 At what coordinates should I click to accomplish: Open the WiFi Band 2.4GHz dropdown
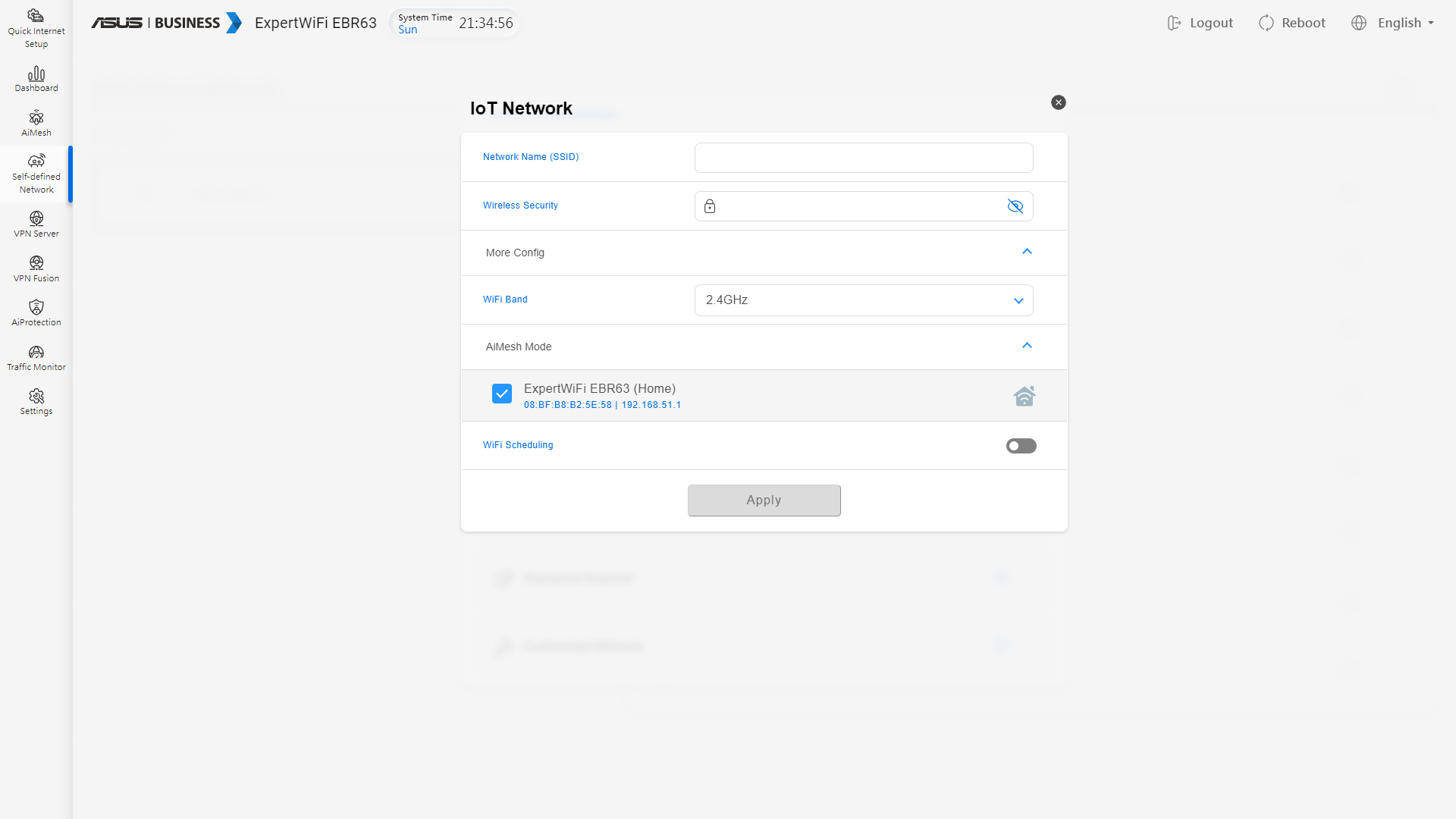(863, 300)
